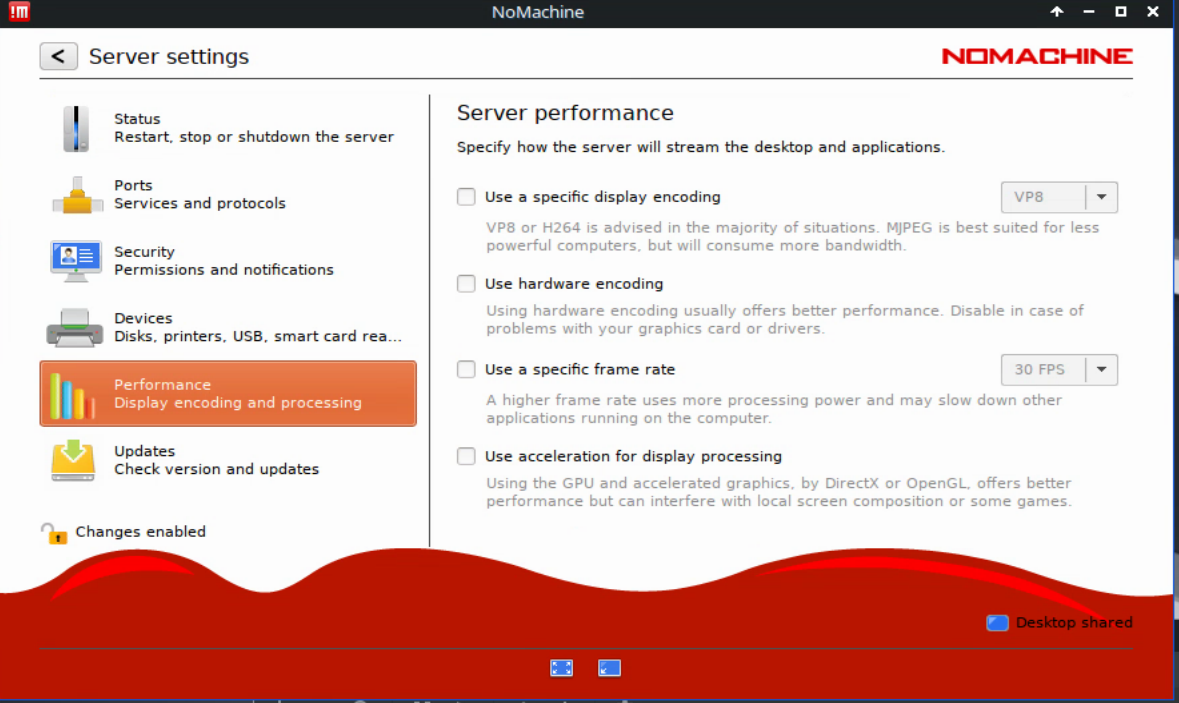Open the Security section
Screen dimensions: 1179x703
(228, 261)
